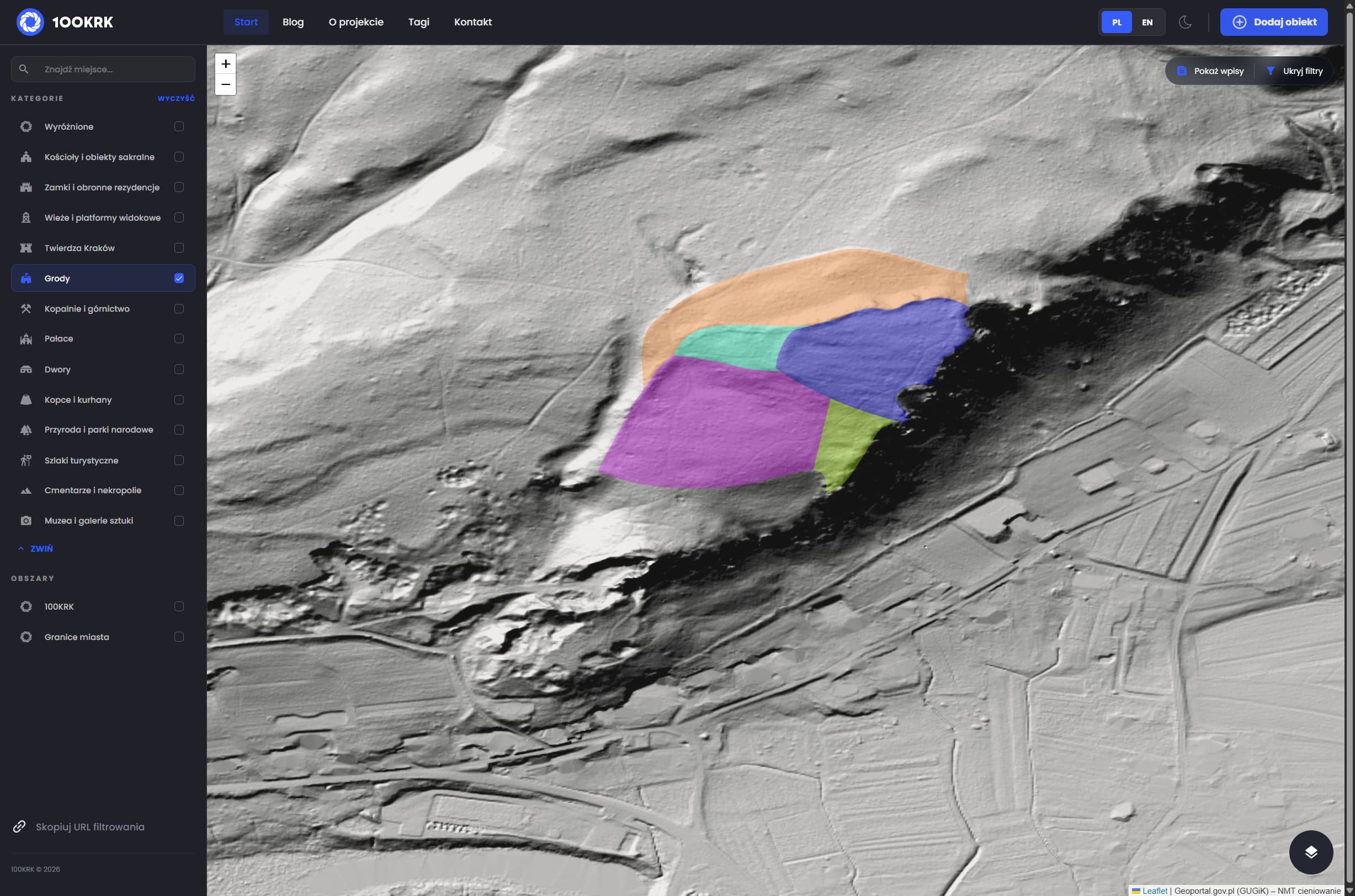Zoom in on the map
Image resolution: width=1355 pixels, height=896 pixels.
[x=226, y=63]
